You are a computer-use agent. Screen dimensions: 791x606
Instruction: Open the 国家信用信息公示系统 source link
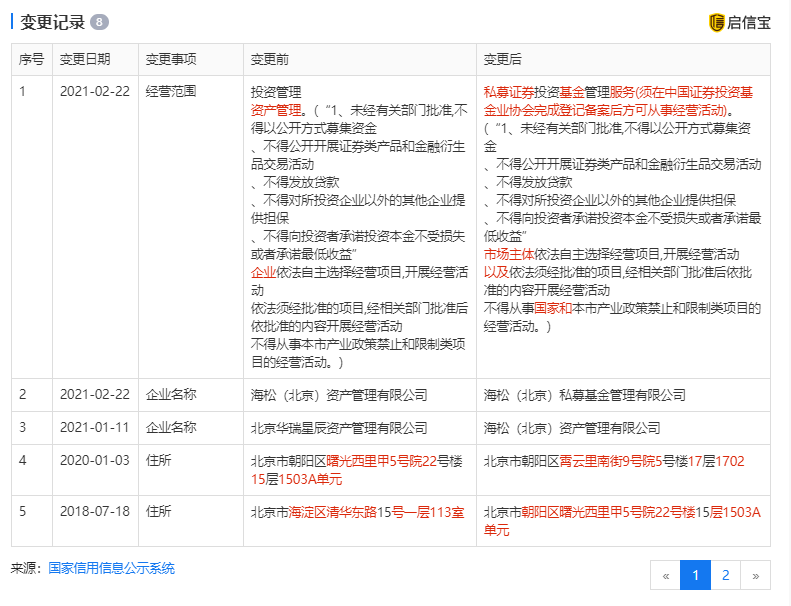(111, 568)
